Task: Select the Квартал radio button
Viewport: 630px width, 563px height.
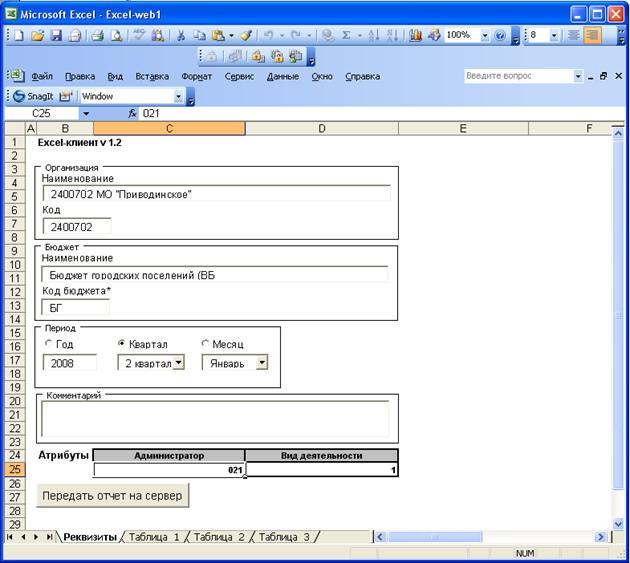Action: point(122,344)
